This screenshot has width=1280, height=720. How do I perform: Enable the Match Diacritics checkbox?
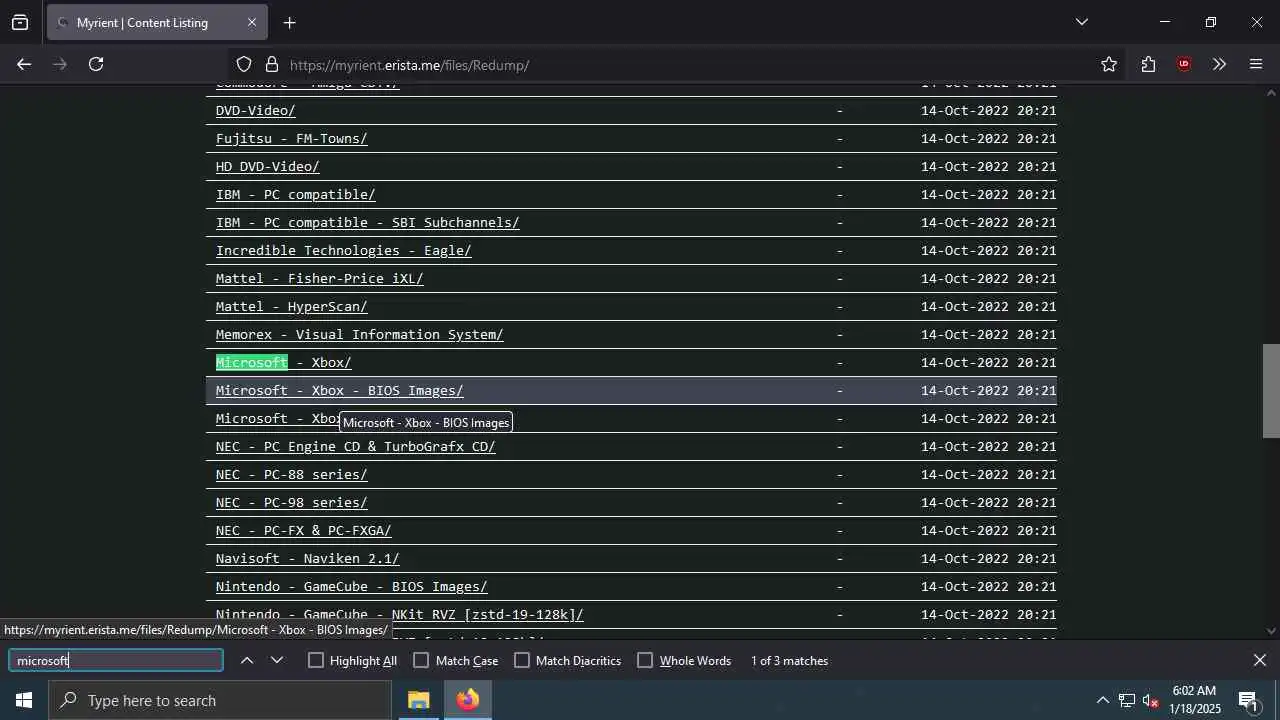[521, 660]
